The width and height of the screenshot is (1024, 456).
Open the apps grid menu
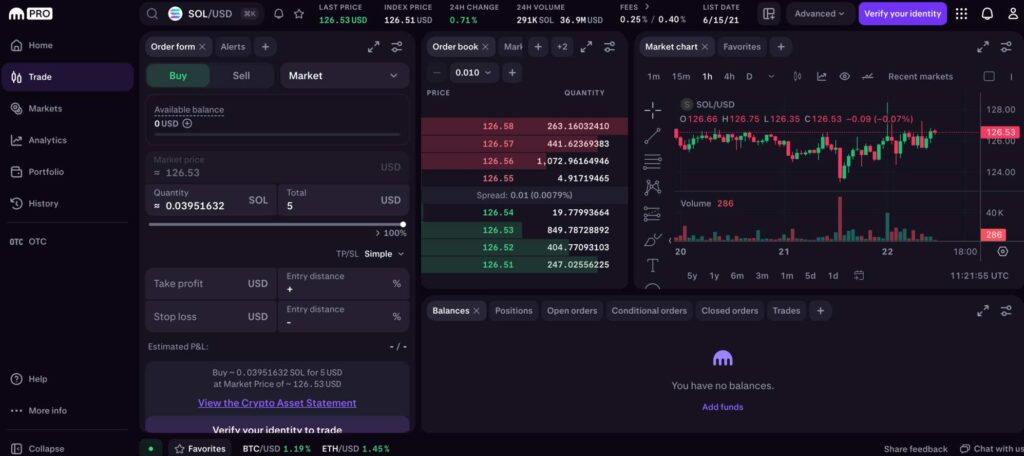click(961, 14)
